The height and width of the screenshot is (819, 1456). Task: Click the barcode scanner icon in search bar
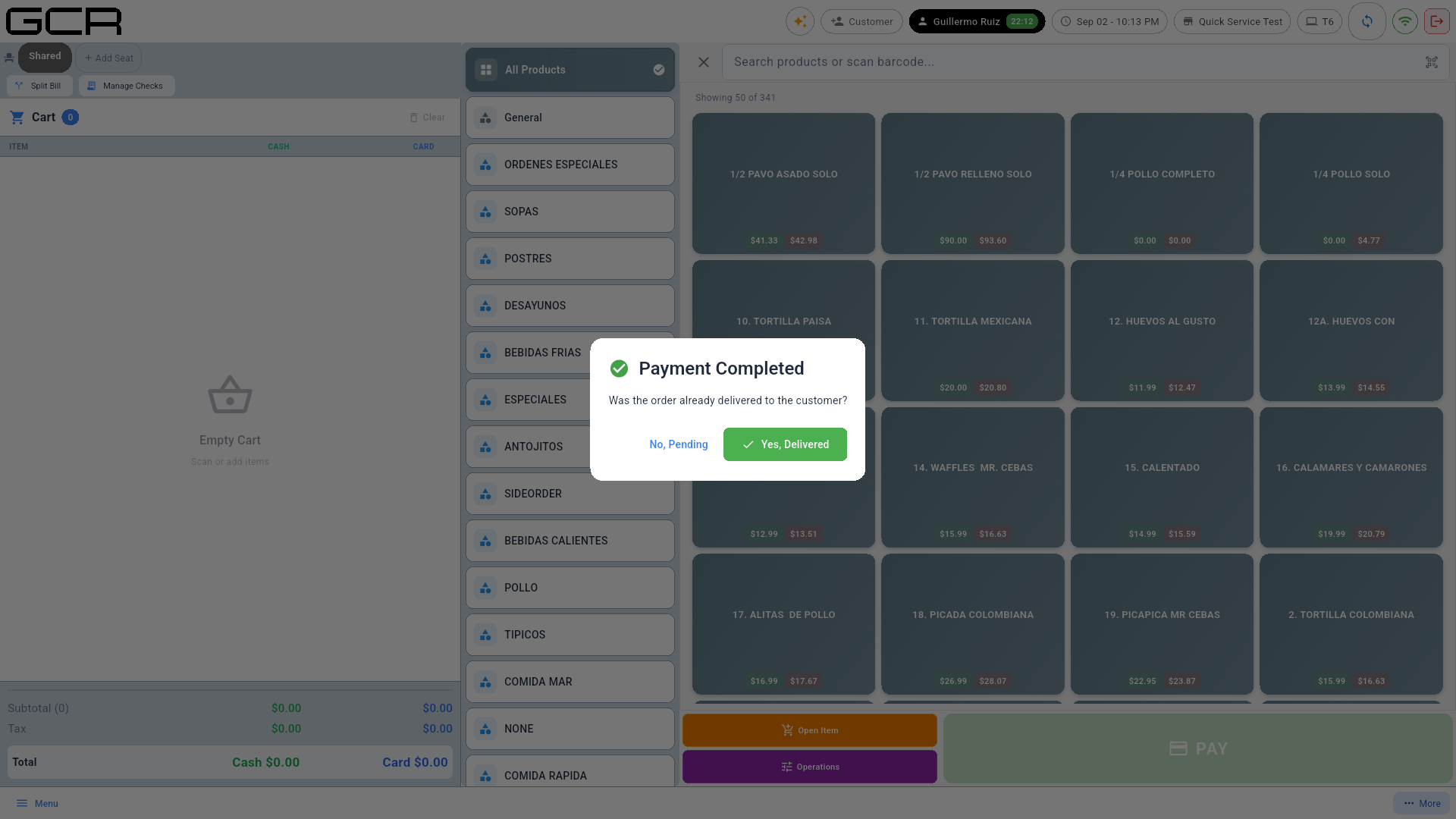click(1432, 62)
